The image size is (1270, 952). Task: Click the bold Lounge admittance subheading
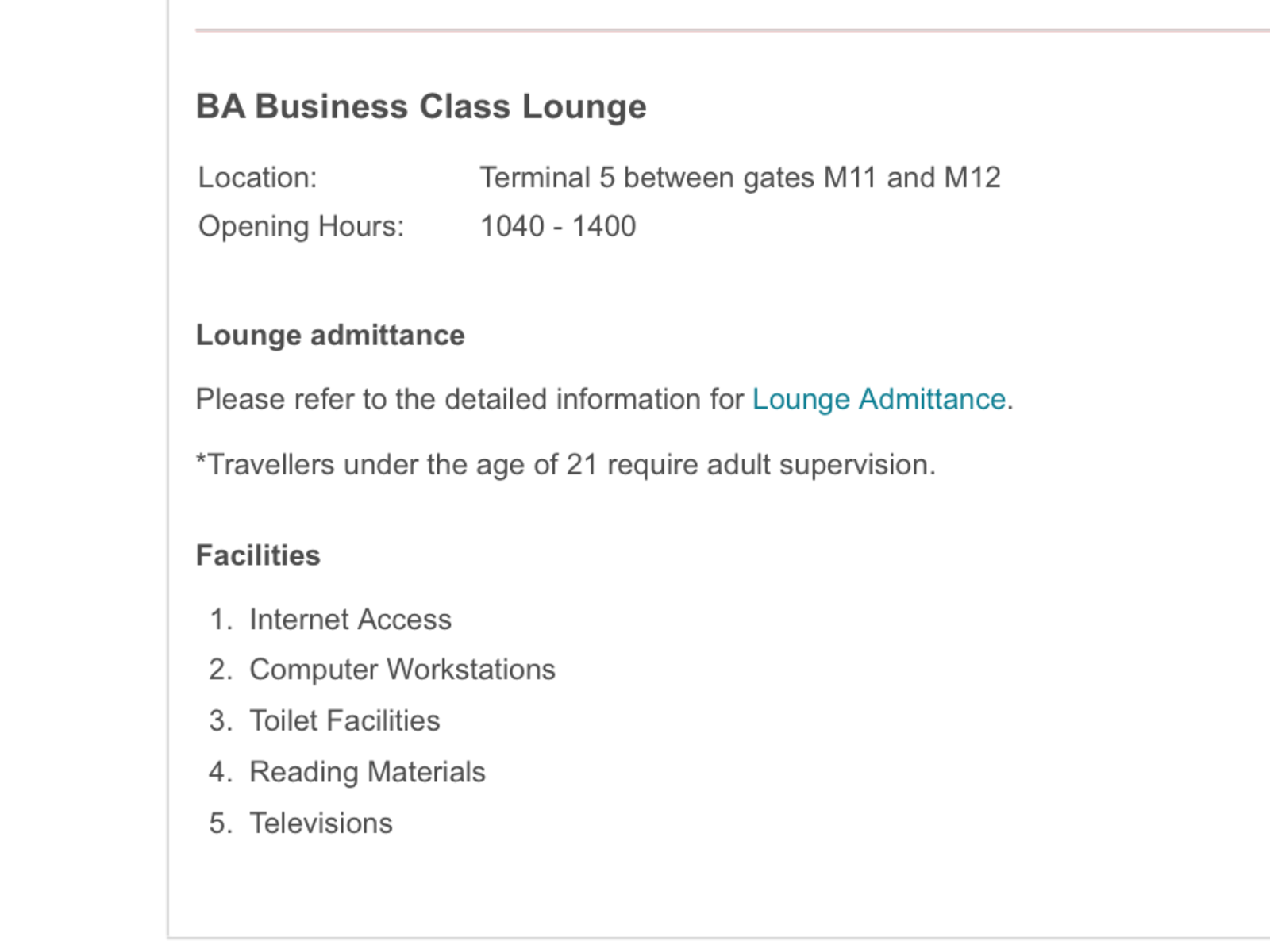point(329,335)
